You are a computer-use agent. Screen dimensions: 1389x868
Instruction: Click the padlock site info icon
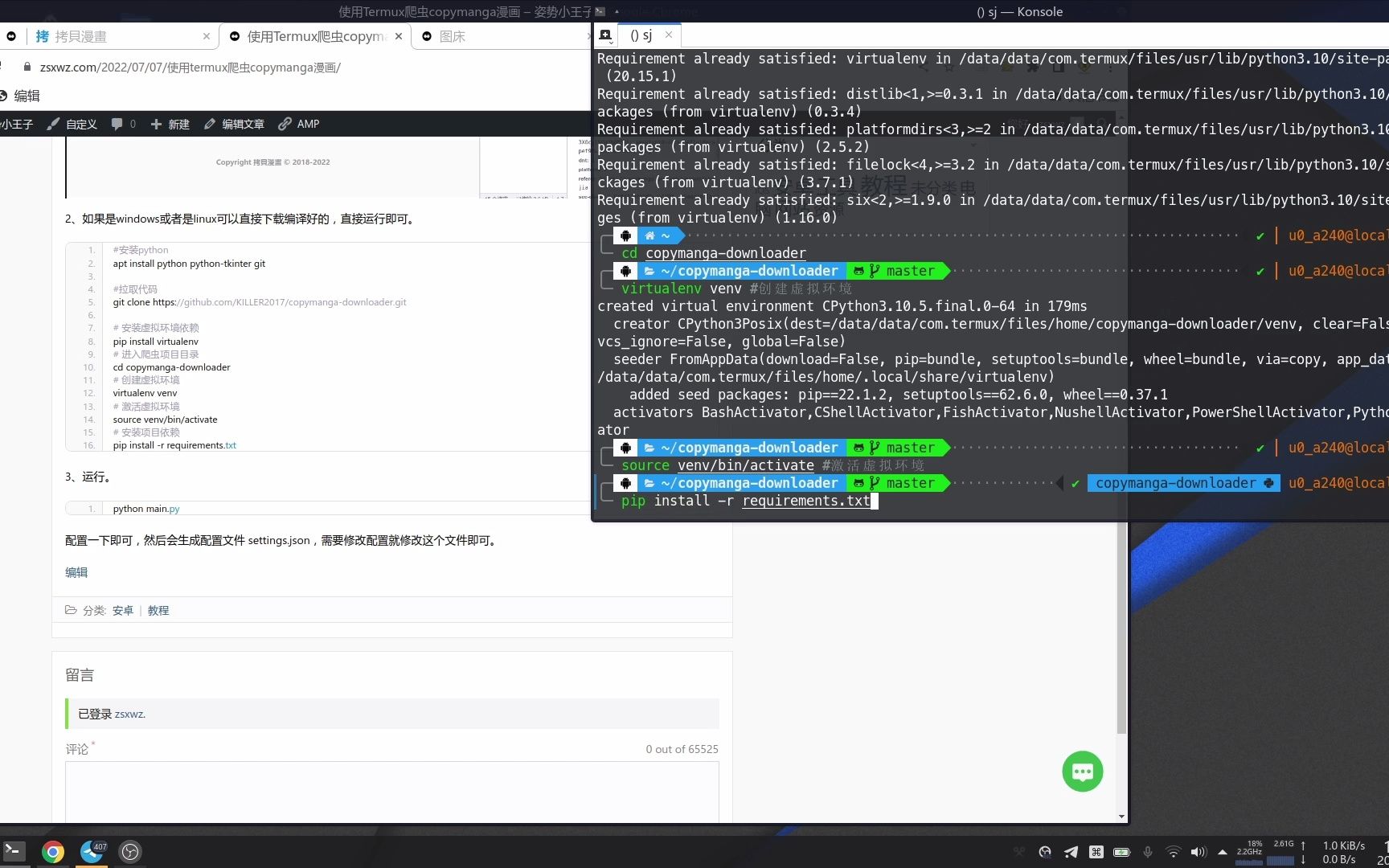tap(27, 68)
